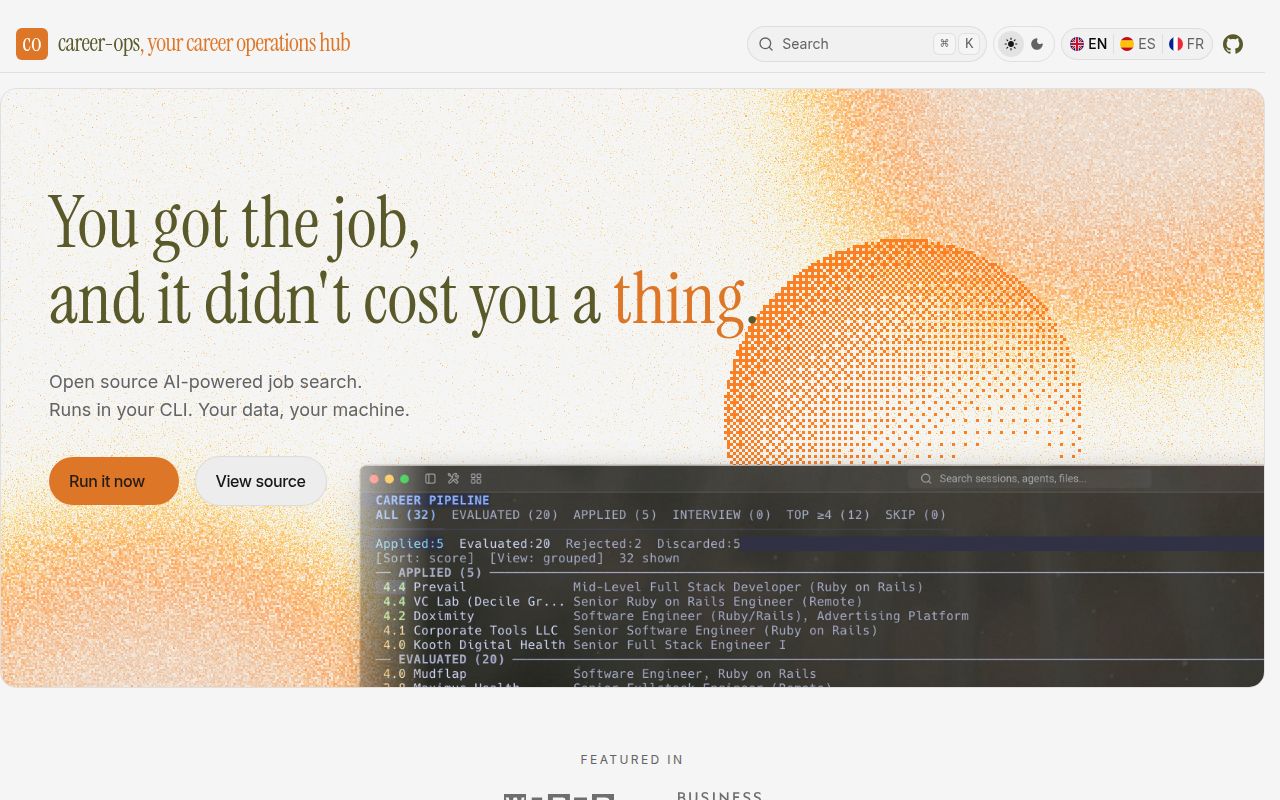Click the Open source AI-powered job search text

point(205,382)
